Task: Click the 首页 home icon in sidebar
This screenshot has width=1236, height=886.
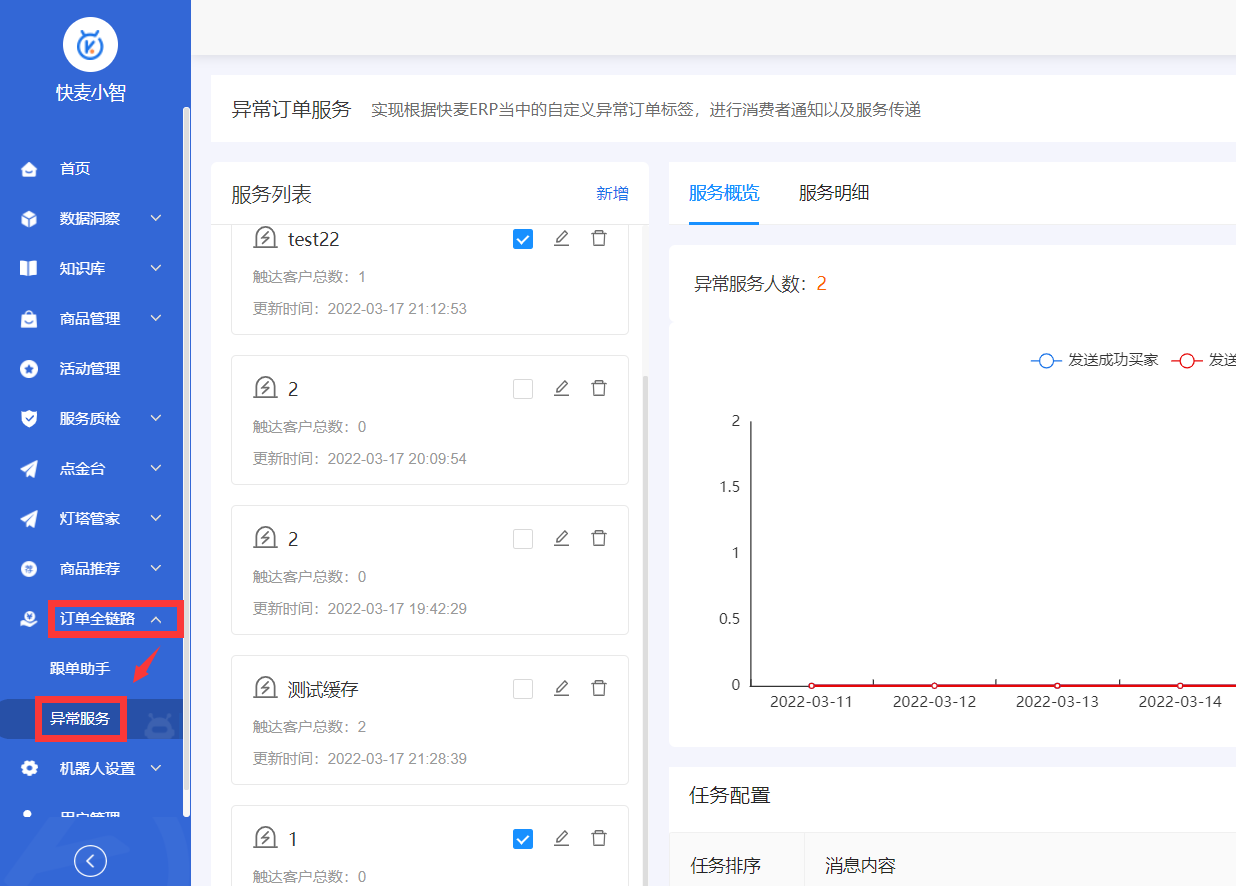Action: 29,169
